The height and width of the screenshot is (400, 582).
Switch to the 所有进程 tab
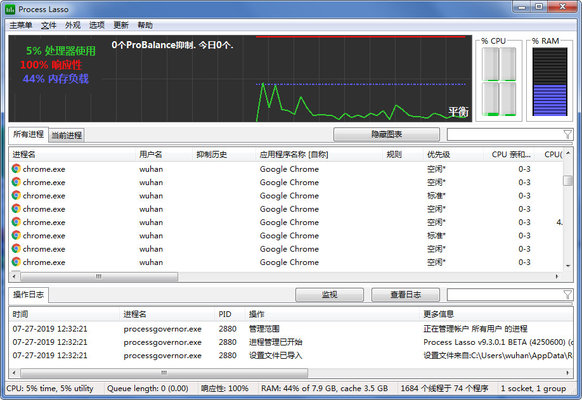pyautogui.click(x=28, y=134)
